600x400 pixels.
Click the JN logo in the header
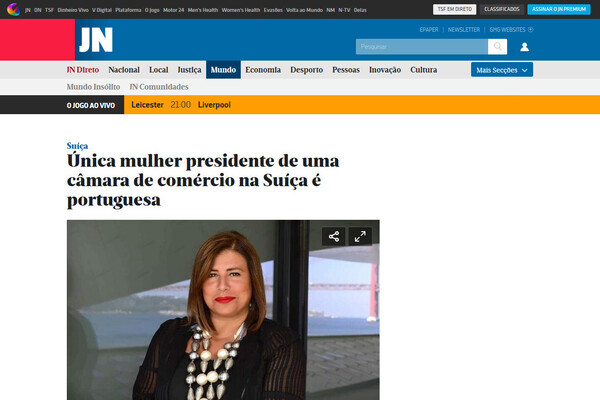pyautogui.click(x=96, y=39)
